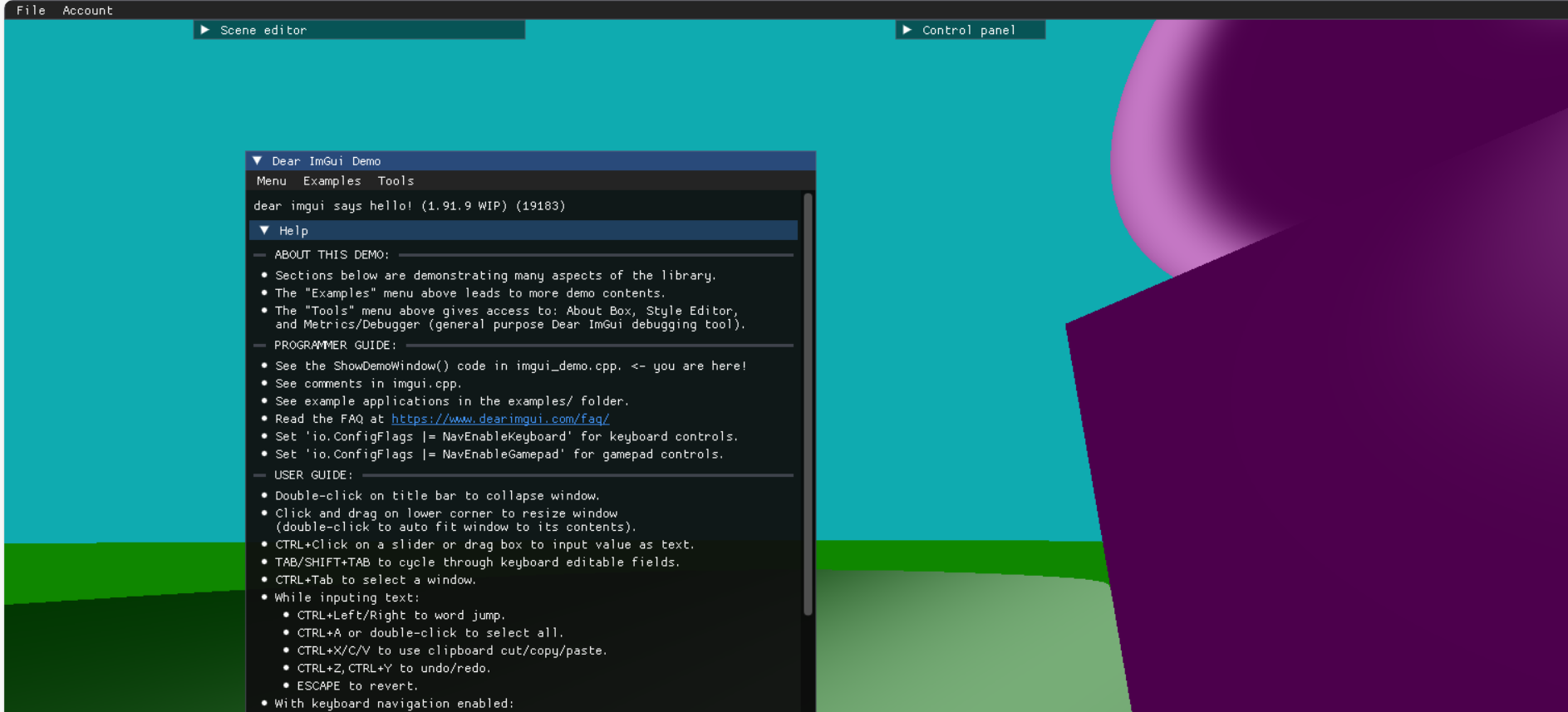1568x712 pixels.
Task: Open the Tools menu
Action: click(396, 181)
